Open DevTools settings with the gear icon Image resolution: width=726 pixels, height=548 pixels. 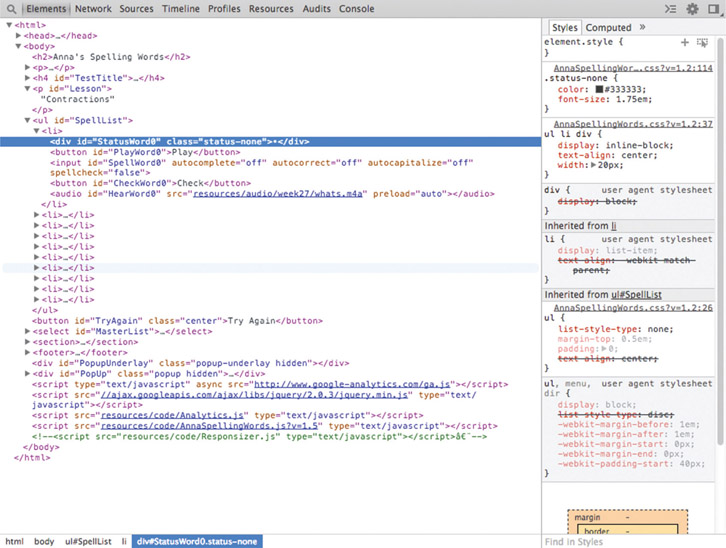[692, 9]
